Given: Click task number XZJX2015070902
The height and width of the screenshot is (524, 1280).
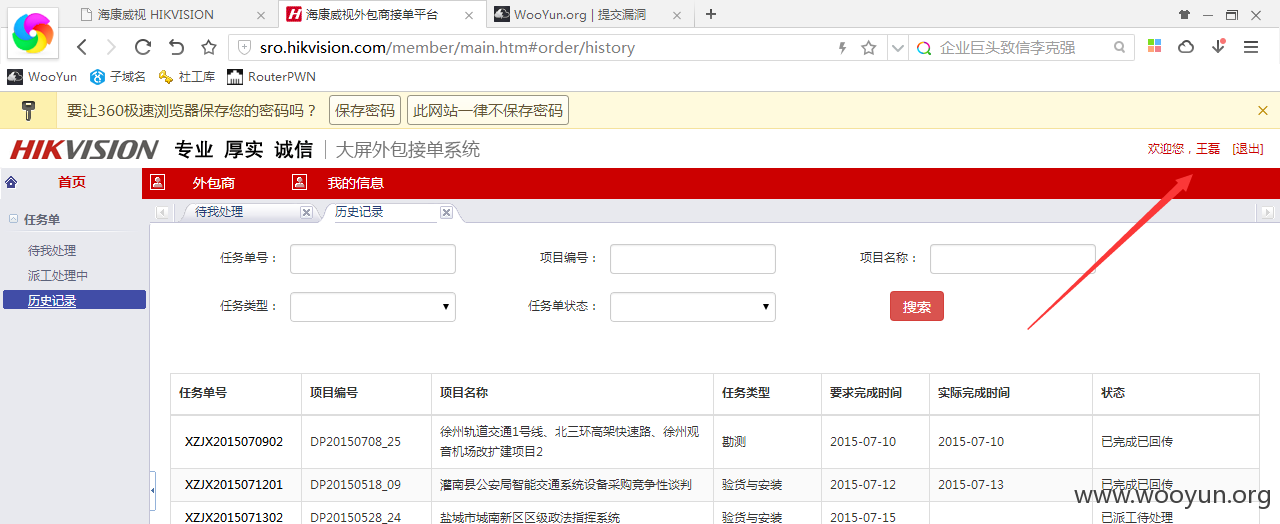Looking at the screenshot, I should click(234, 441).
